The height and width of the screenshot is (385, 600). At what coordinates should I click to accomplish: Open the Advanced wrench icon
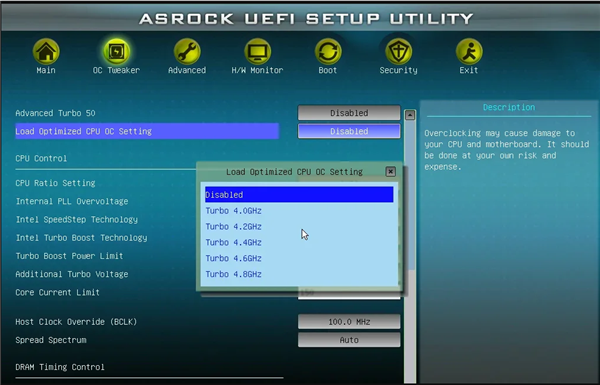click(x=187, y=51)
